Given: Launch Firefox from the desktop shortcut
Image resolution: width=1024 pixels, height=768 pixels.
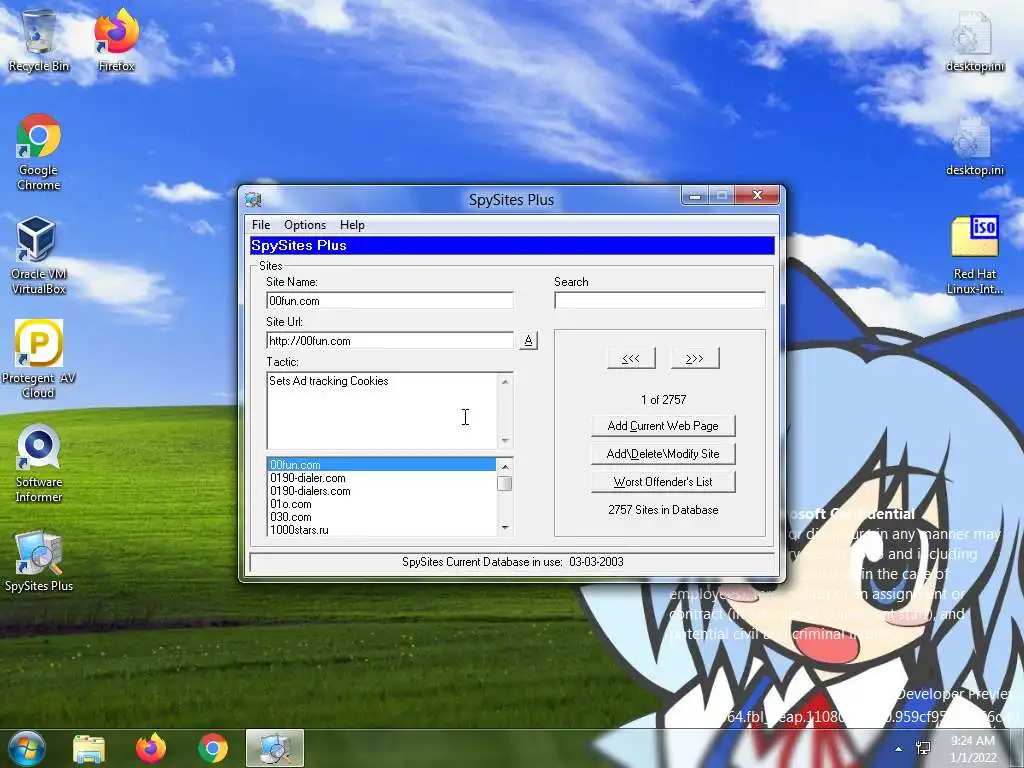Looking at the screenshot, I should coord(117,39).
